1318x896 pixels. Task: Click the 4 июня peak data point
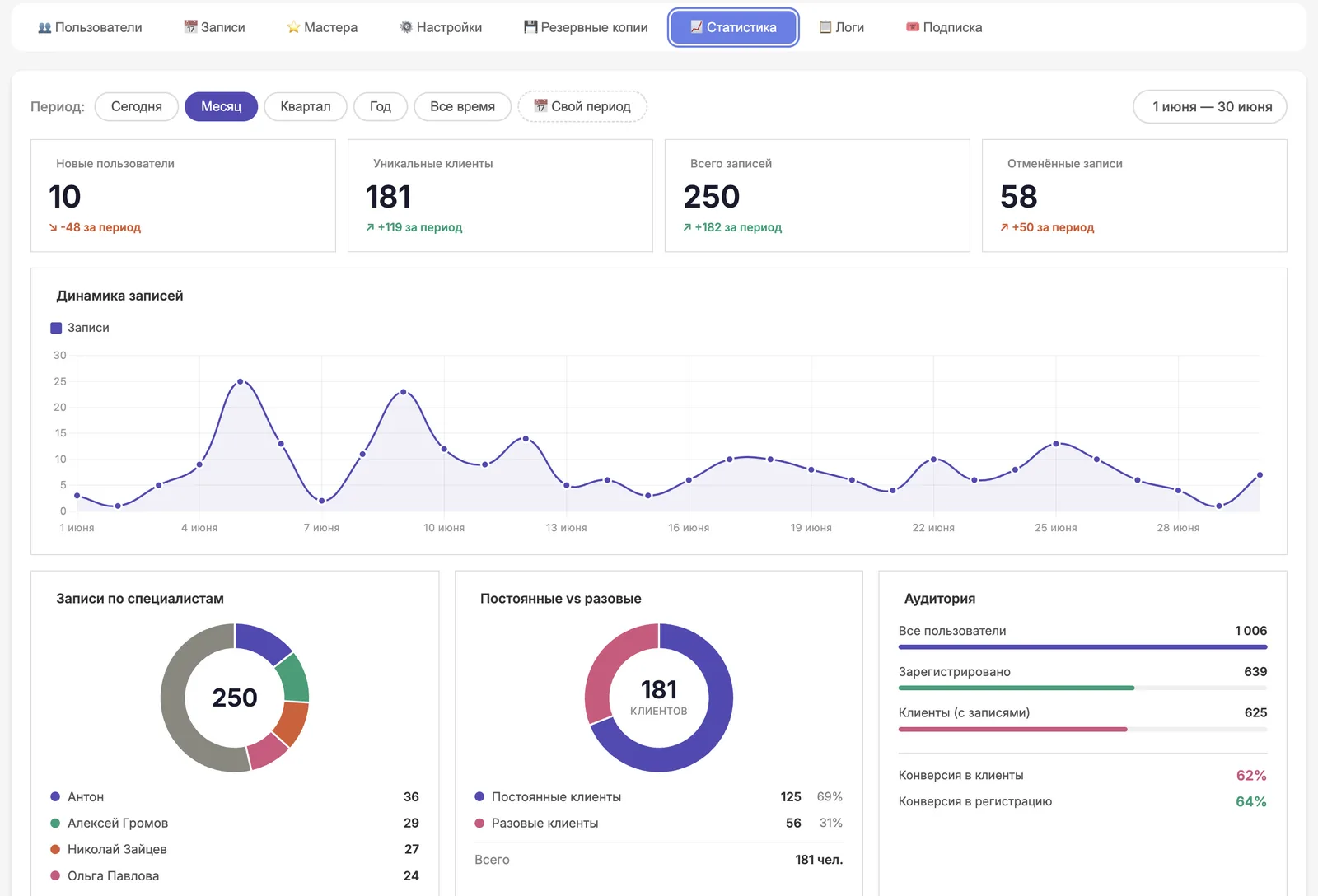pos(241,381)
